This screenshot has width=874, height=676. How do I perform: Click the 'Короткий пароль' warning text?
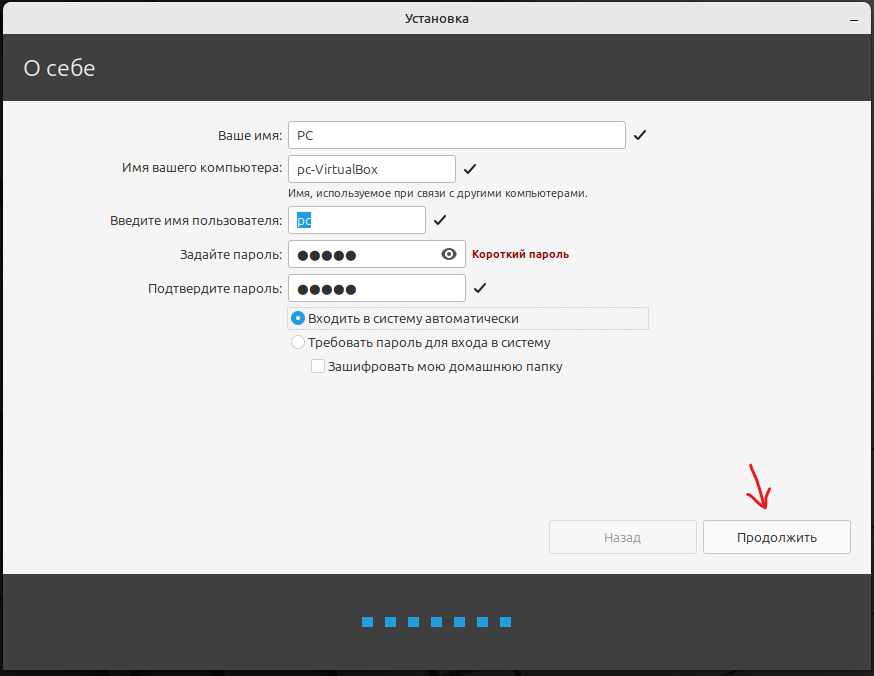tap(521, 254)
